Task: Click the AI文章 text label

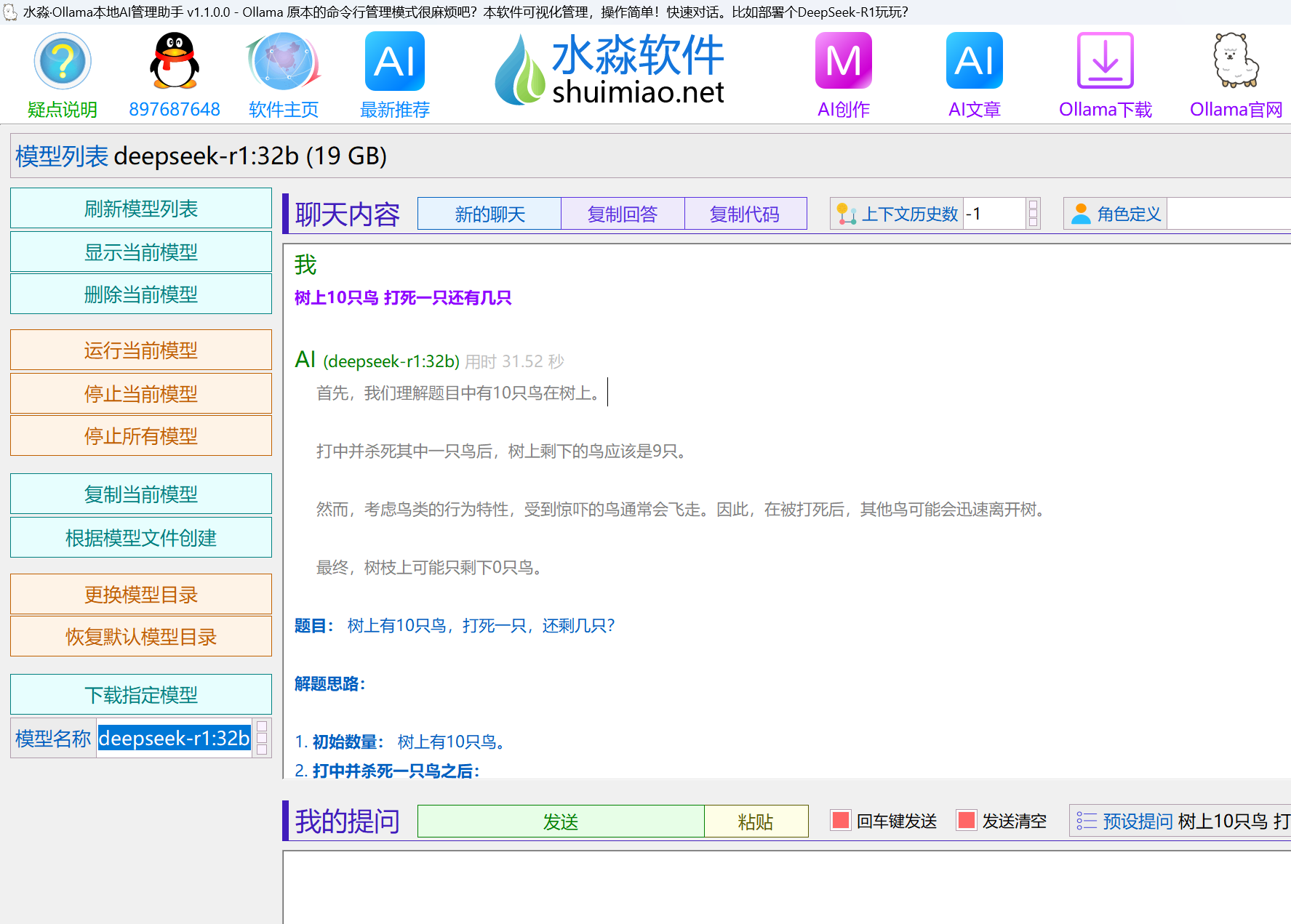Action: pos(975,110)
